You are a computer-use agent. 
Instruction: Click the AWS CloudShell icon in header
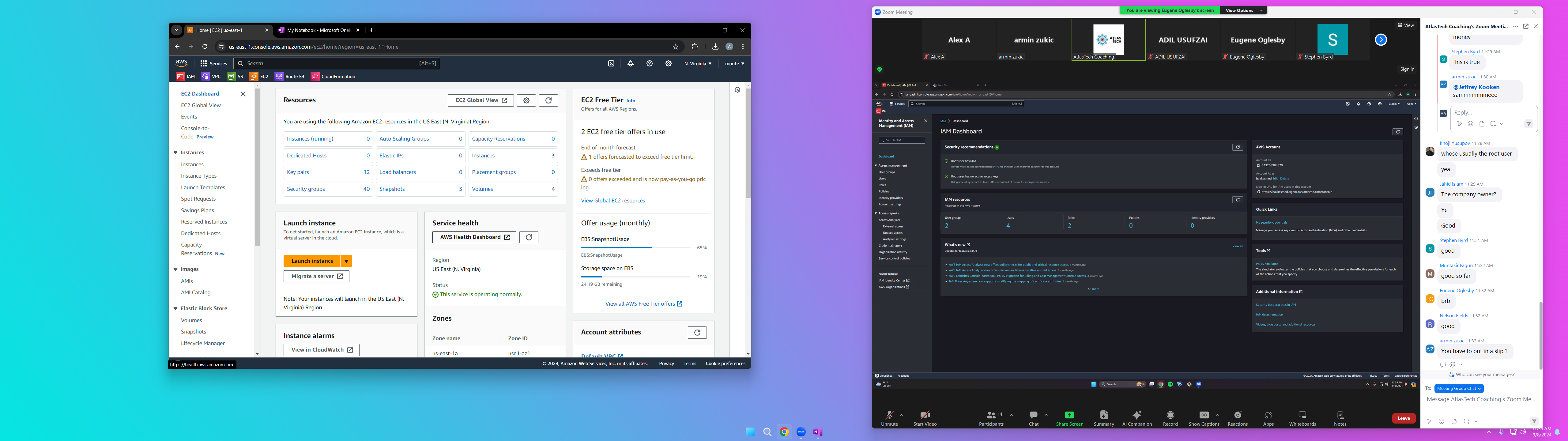coord(611,63)
